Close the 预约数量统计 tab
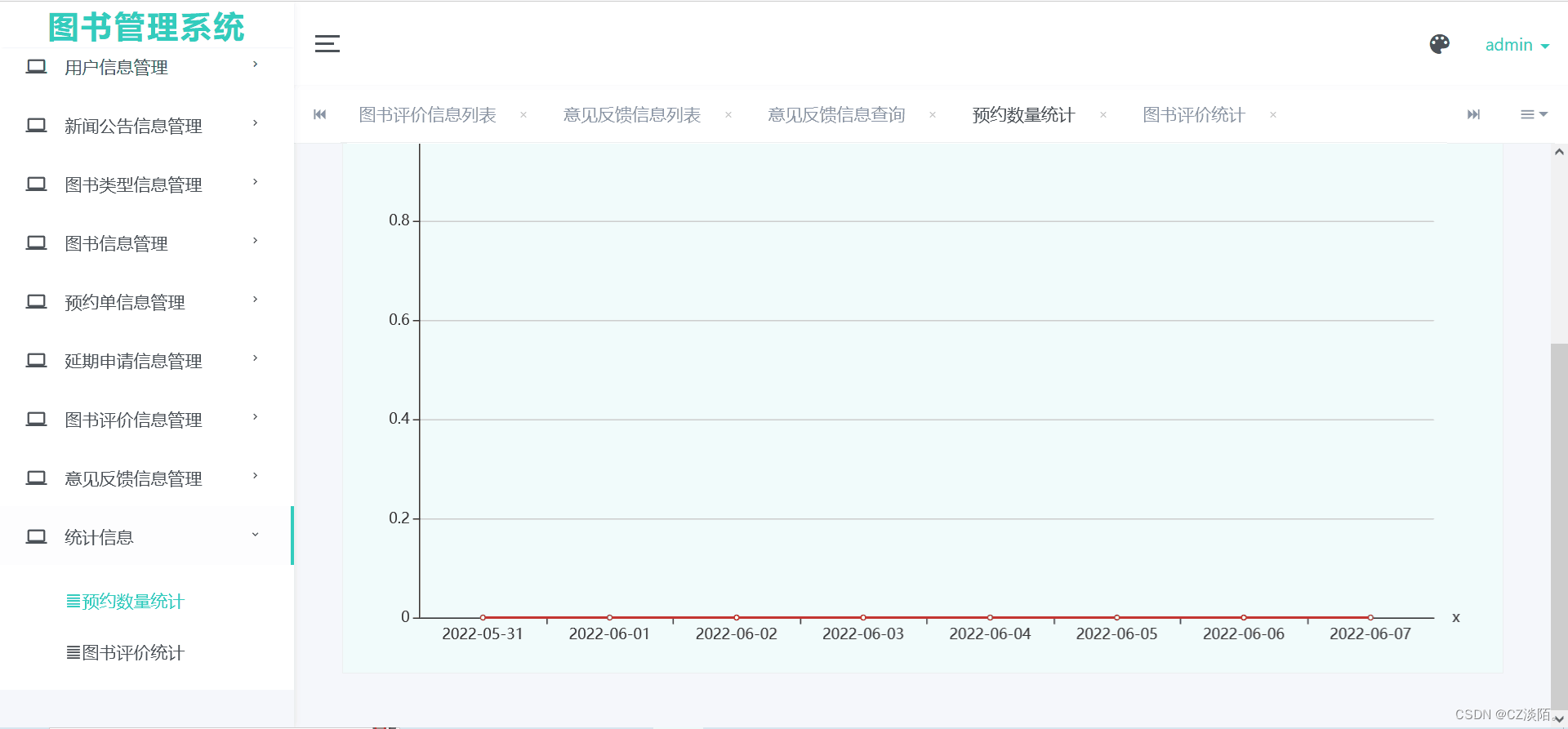1568x729 pixels. 1103,115
